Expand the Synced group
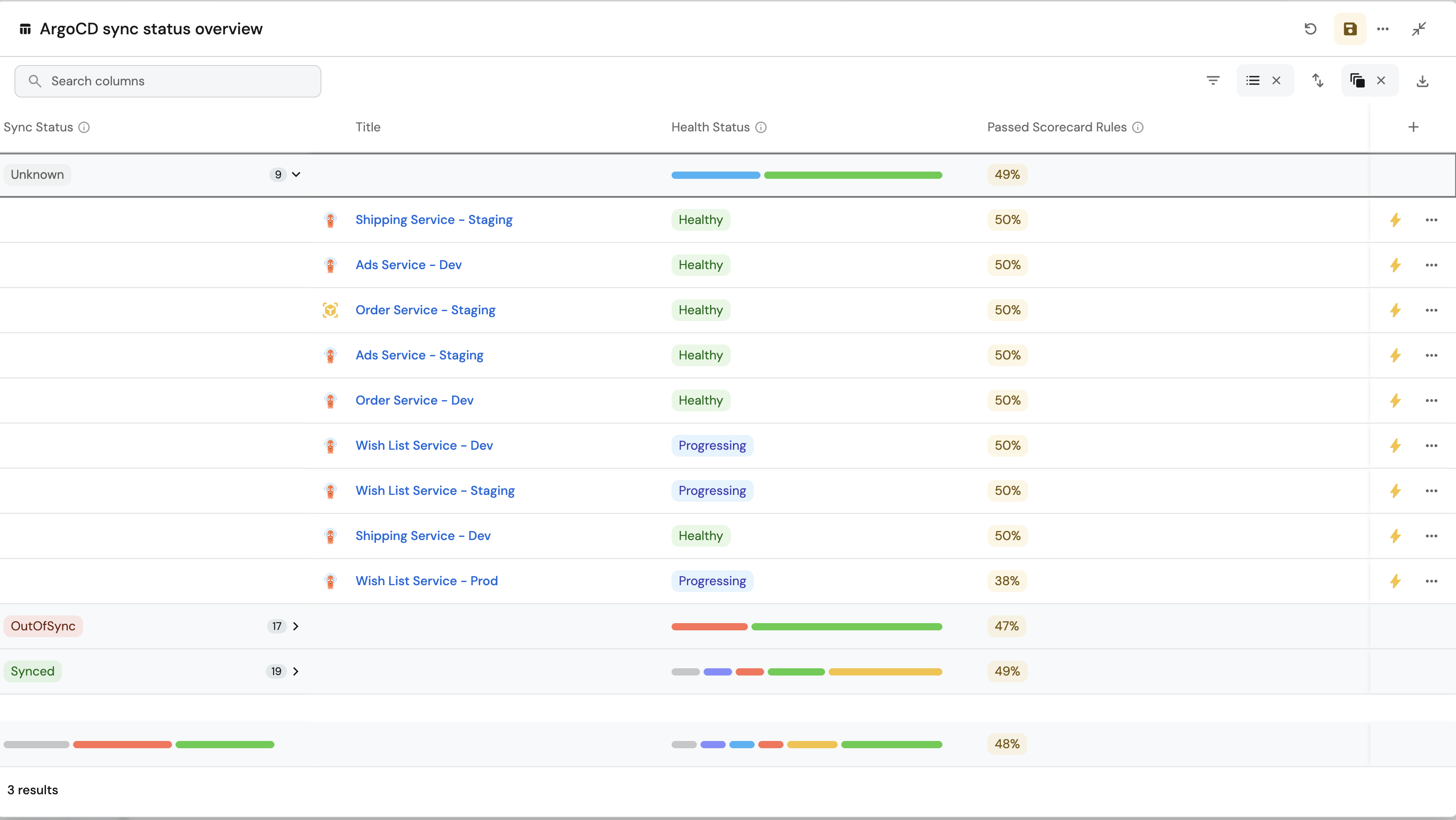This screenshot has width=1456, height=820. tap(296, 671)
